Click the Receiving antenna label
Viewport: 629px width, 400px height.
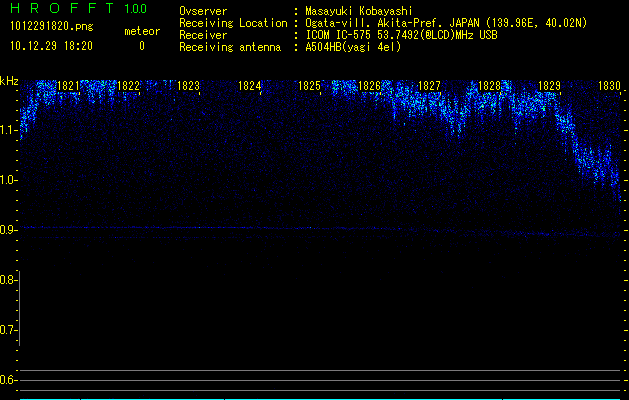click(230, 47)
